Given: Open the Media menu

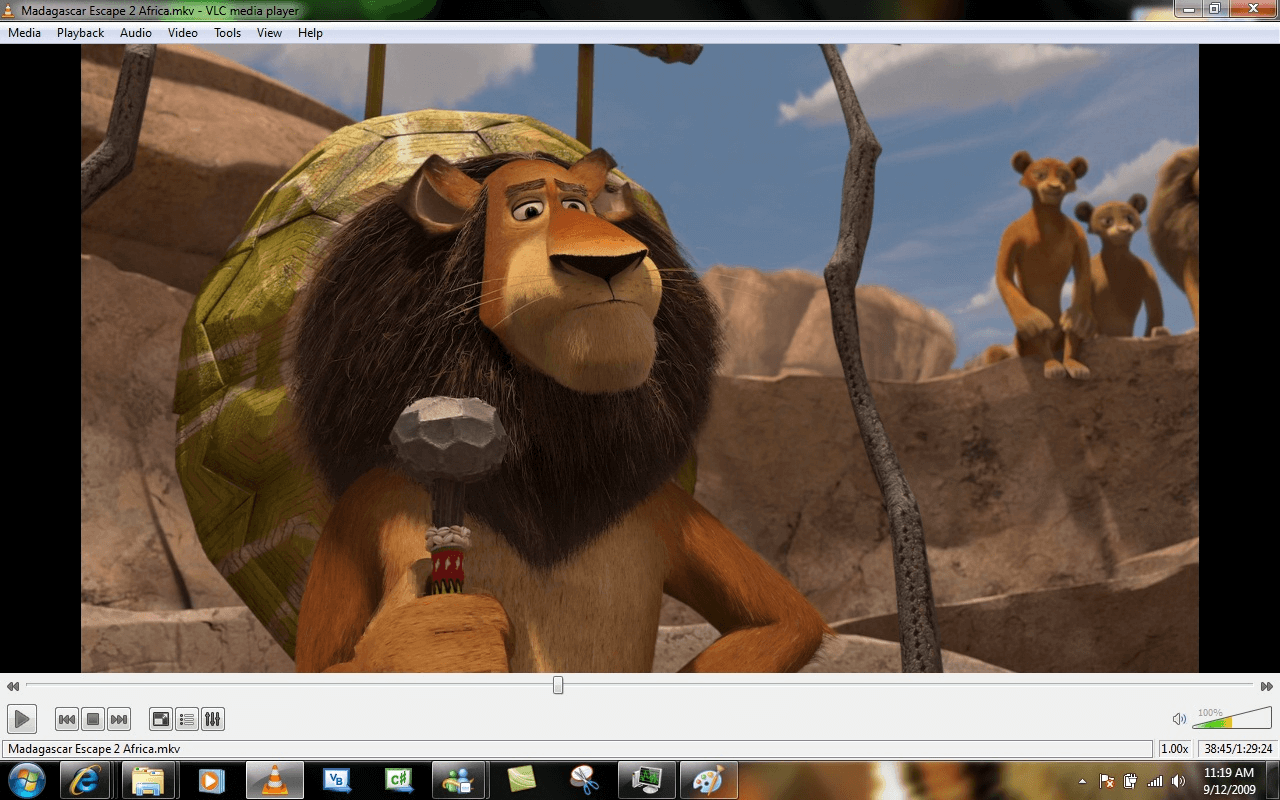Looking at the screenshot, I should click(x=24, y=32).
